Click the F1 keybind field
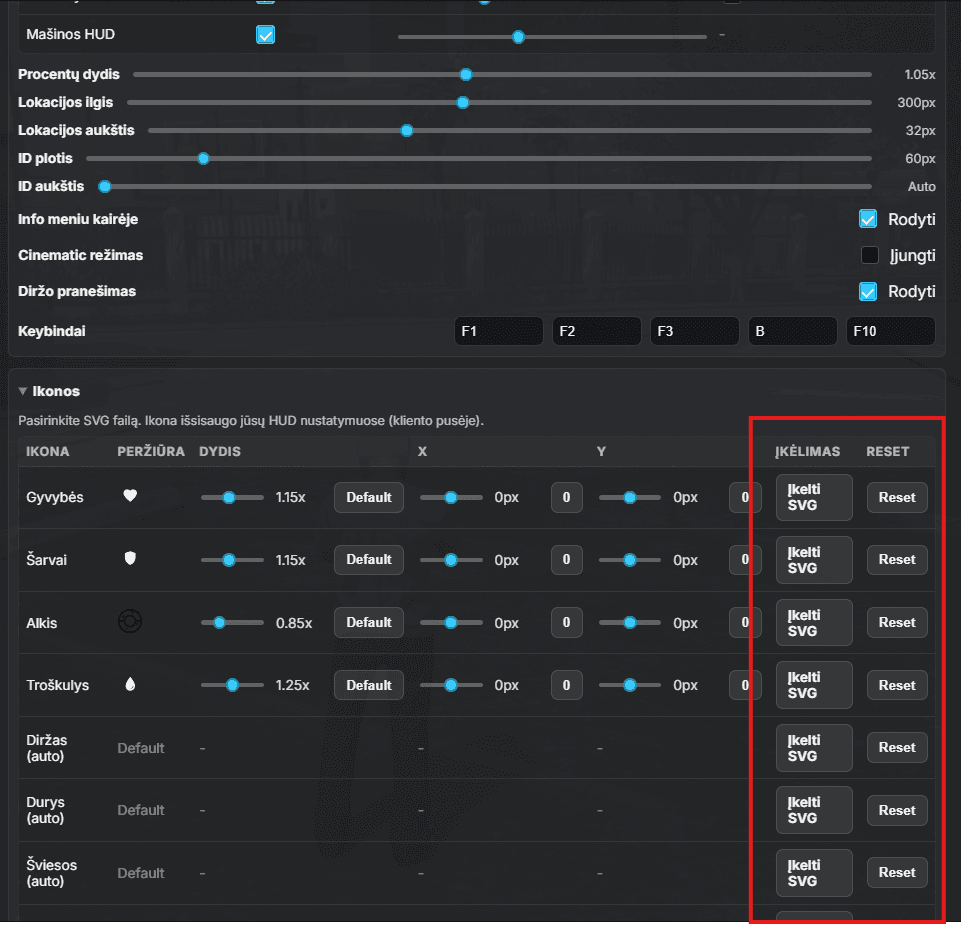The height and width of the screenshot is (925, 961). pos(498,331)
